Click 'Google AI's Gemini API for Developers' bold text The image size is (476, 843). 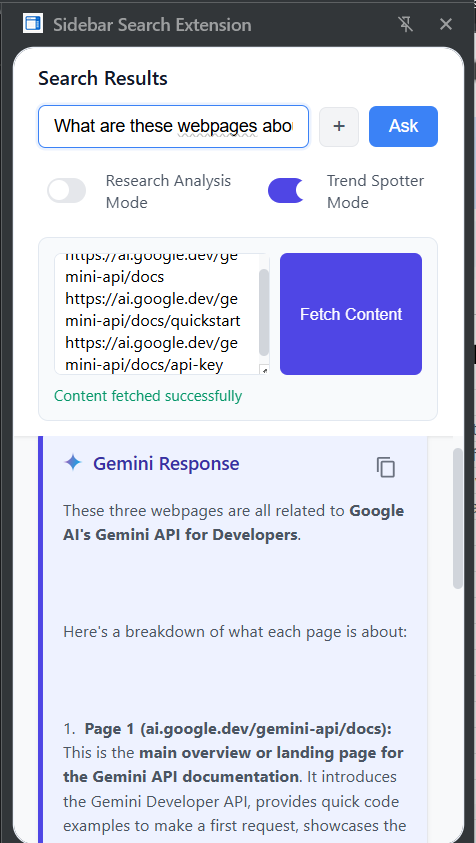pyautogui.click(x=233, y=523)
